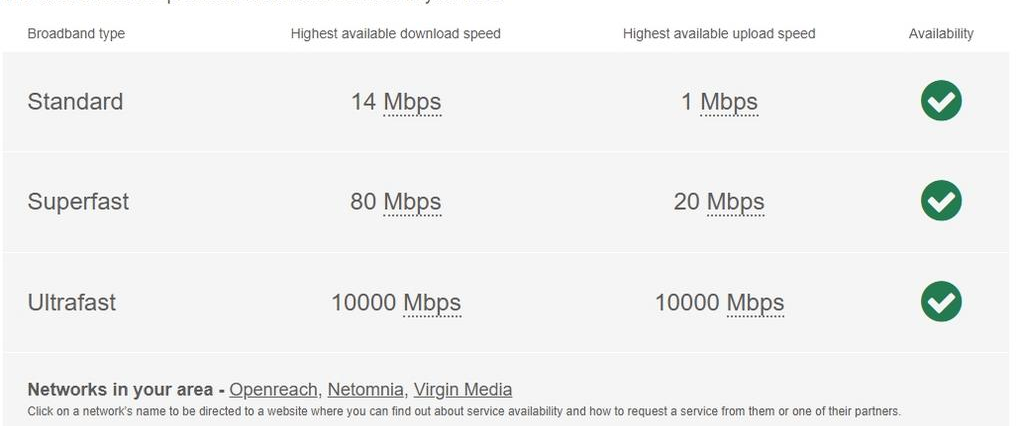Click the Networks in your area heading
The height and width of the screenshot is (426, 1024).
click(120, 390)
